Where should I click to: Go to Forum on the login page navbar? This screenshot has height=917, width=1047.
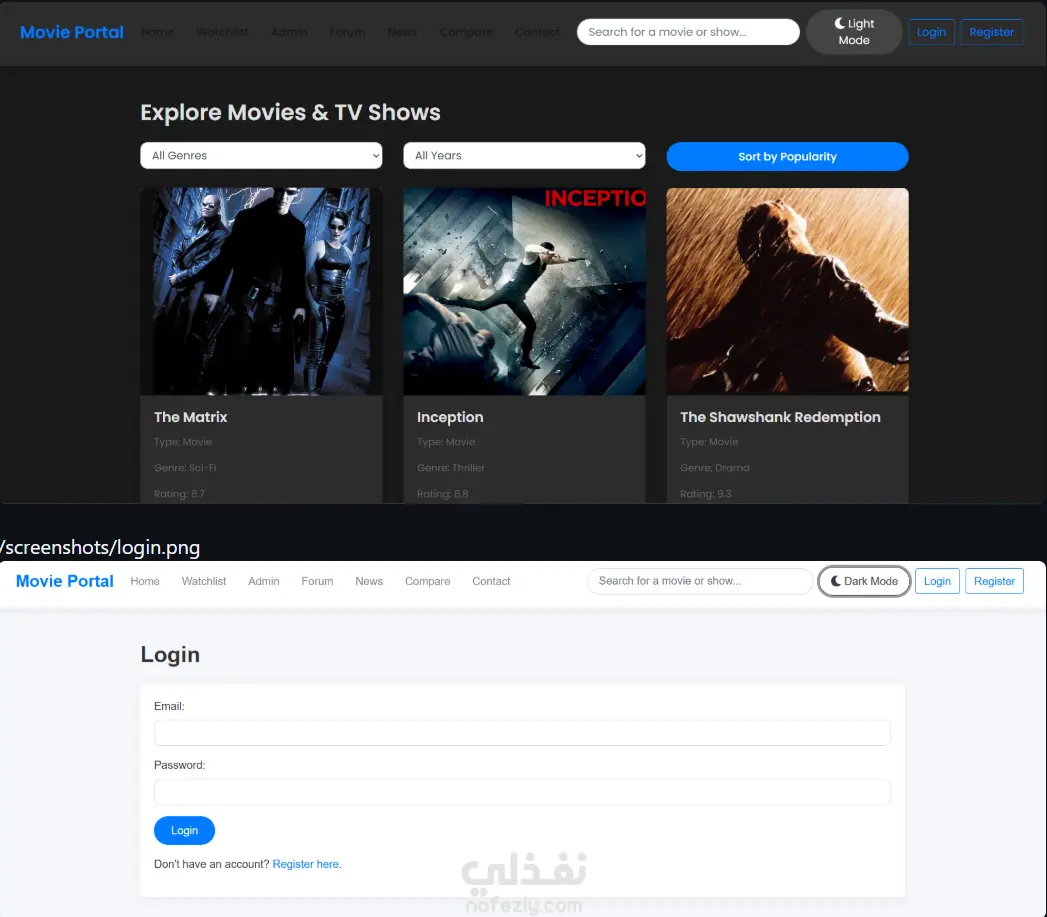tap(317, 581)
